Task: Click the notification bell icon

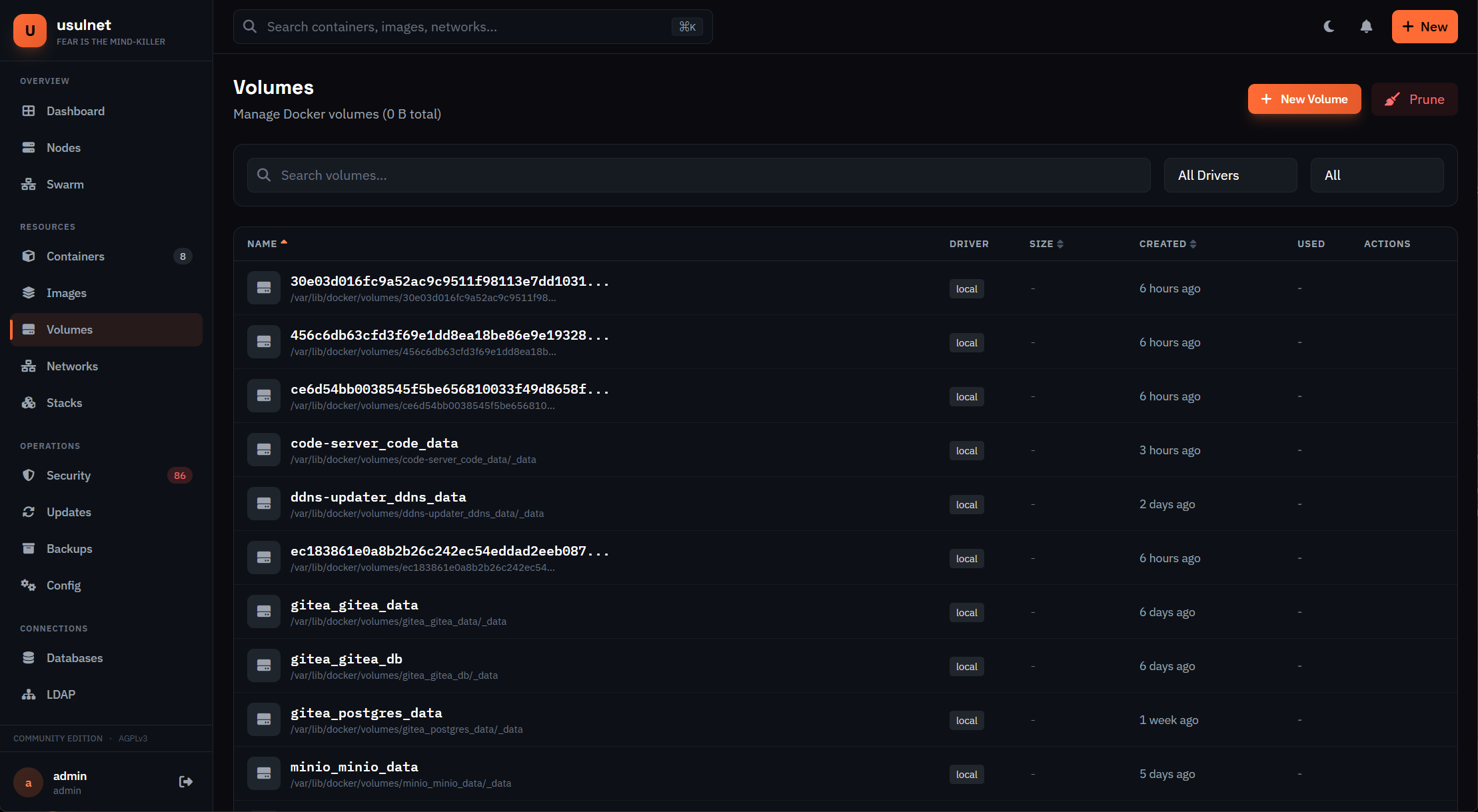Action: click(x=1365, y=27)
